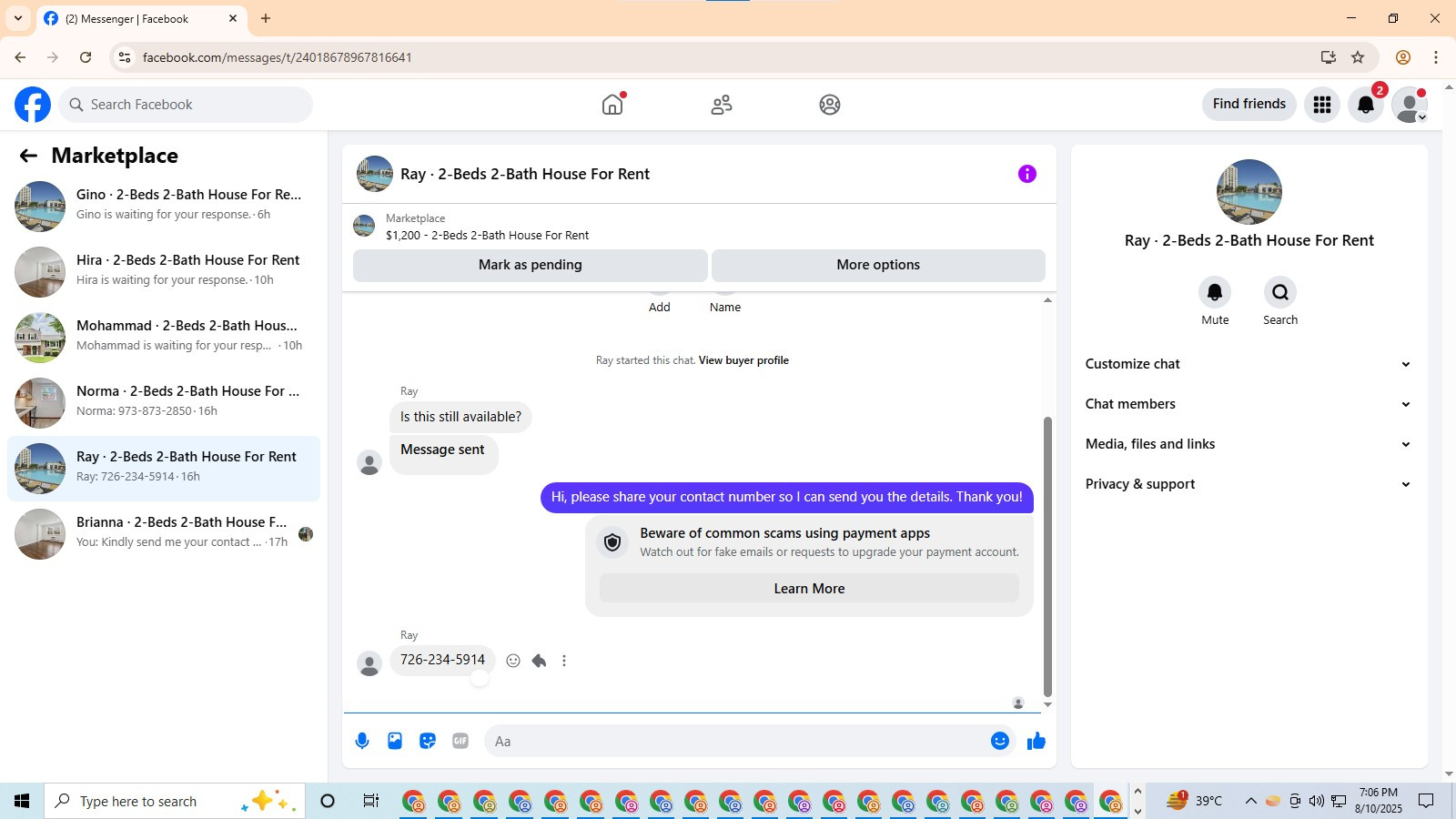Image resolution: width=1456 pixels, height=819 pixels.
Task: Open View buyer profile link
Action: [x=743, y=360]
